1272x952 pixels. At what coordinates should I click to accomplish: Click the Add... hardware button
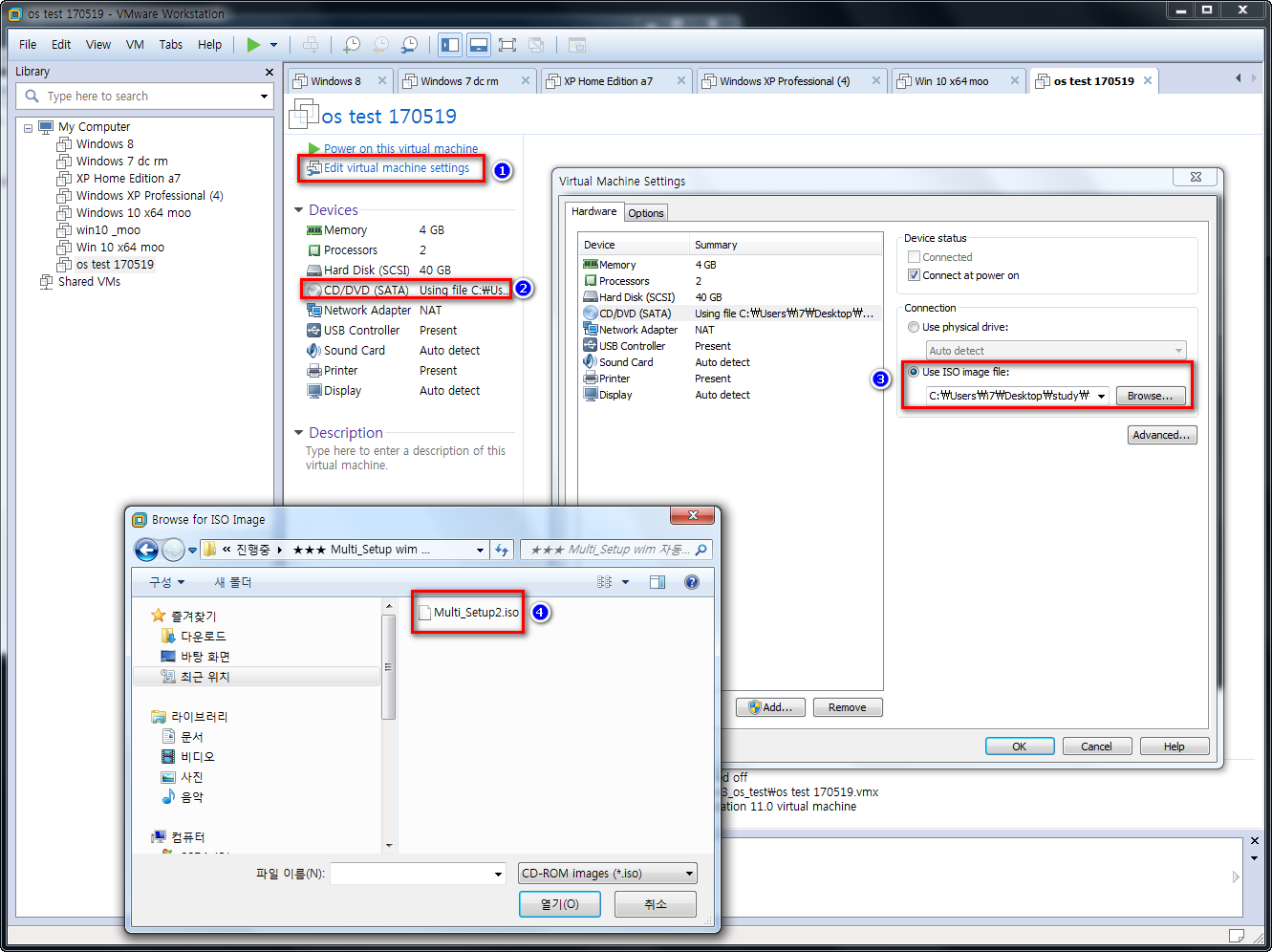pyautogui.click(x=770, y=707)
